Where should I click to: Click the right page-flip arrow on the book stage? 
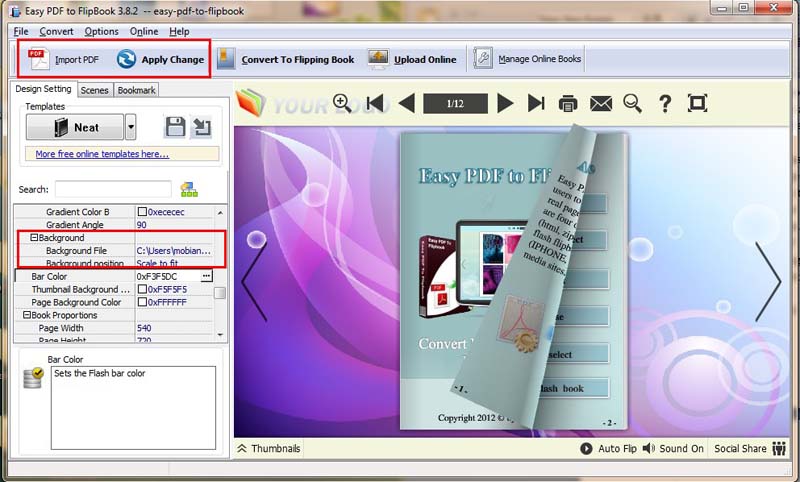(768, 282)
